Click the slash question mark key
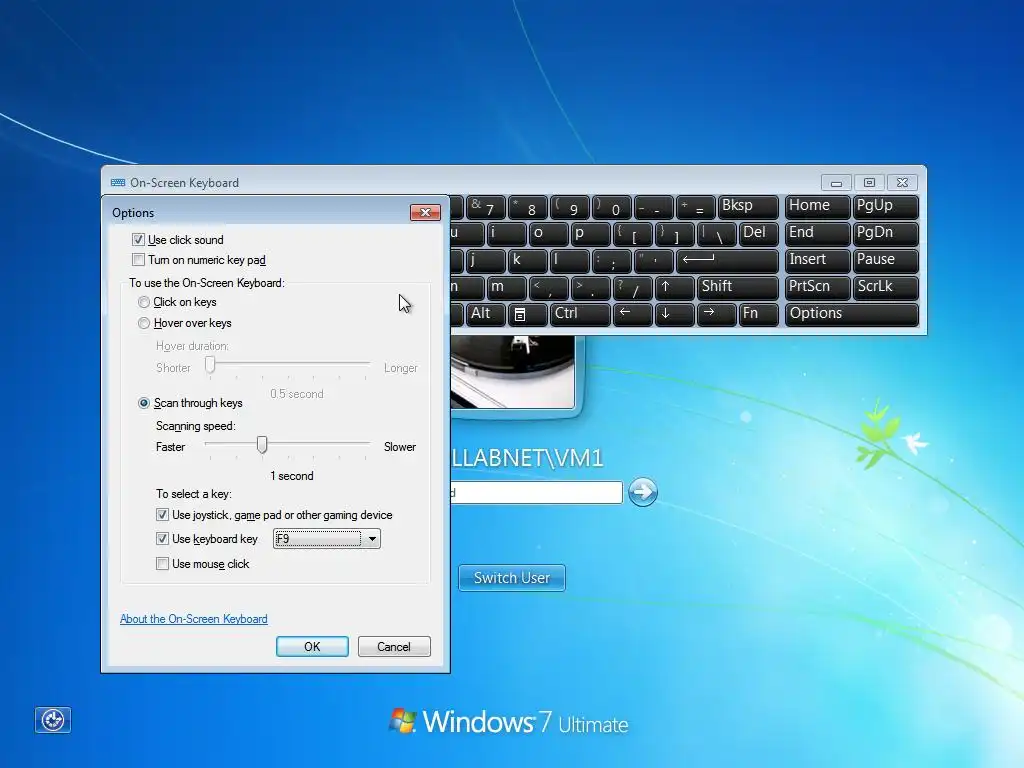Viewport: 1024px width, 768px height. (633, 287)
